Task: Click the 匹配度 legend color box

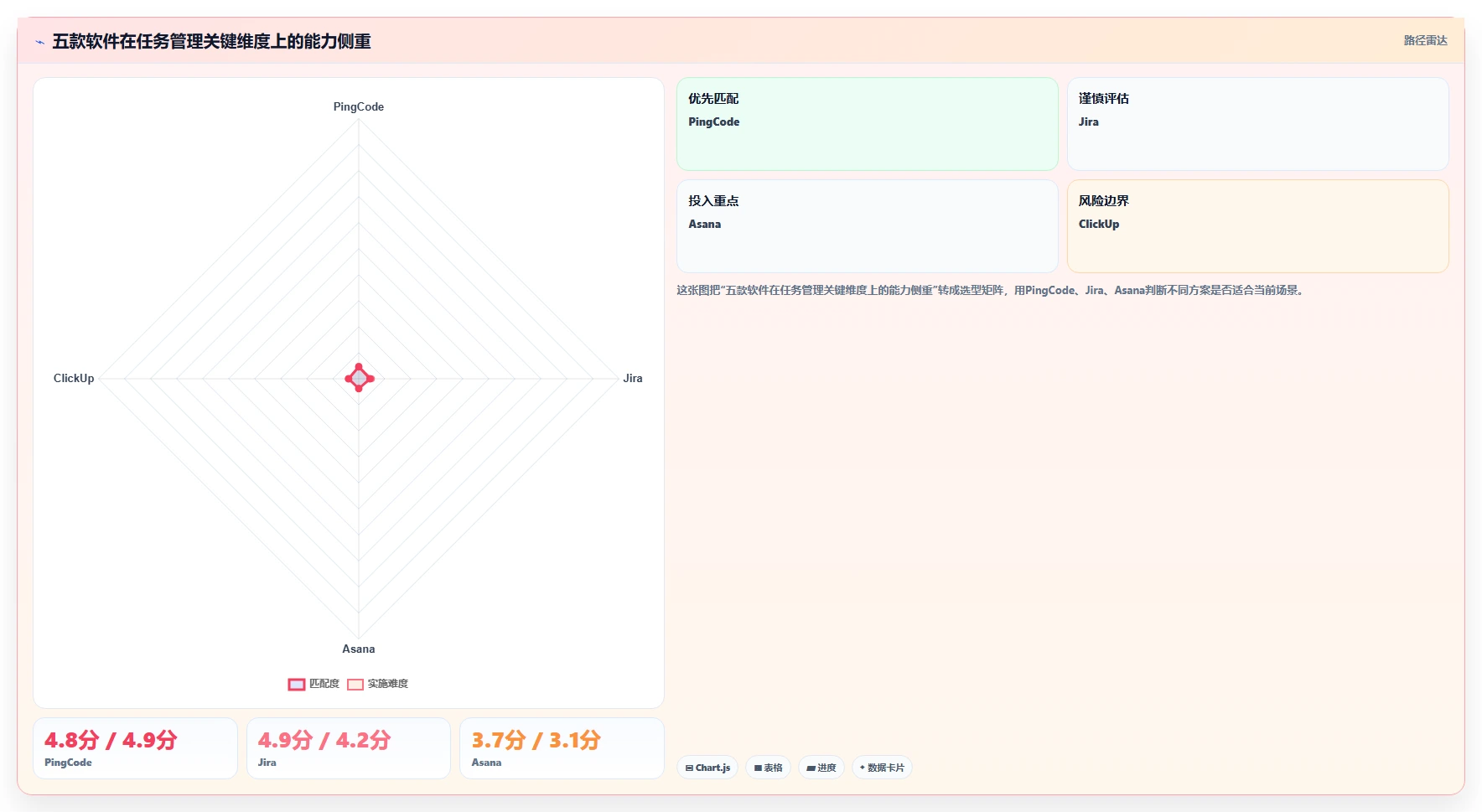Action: (x=297, y=685)
